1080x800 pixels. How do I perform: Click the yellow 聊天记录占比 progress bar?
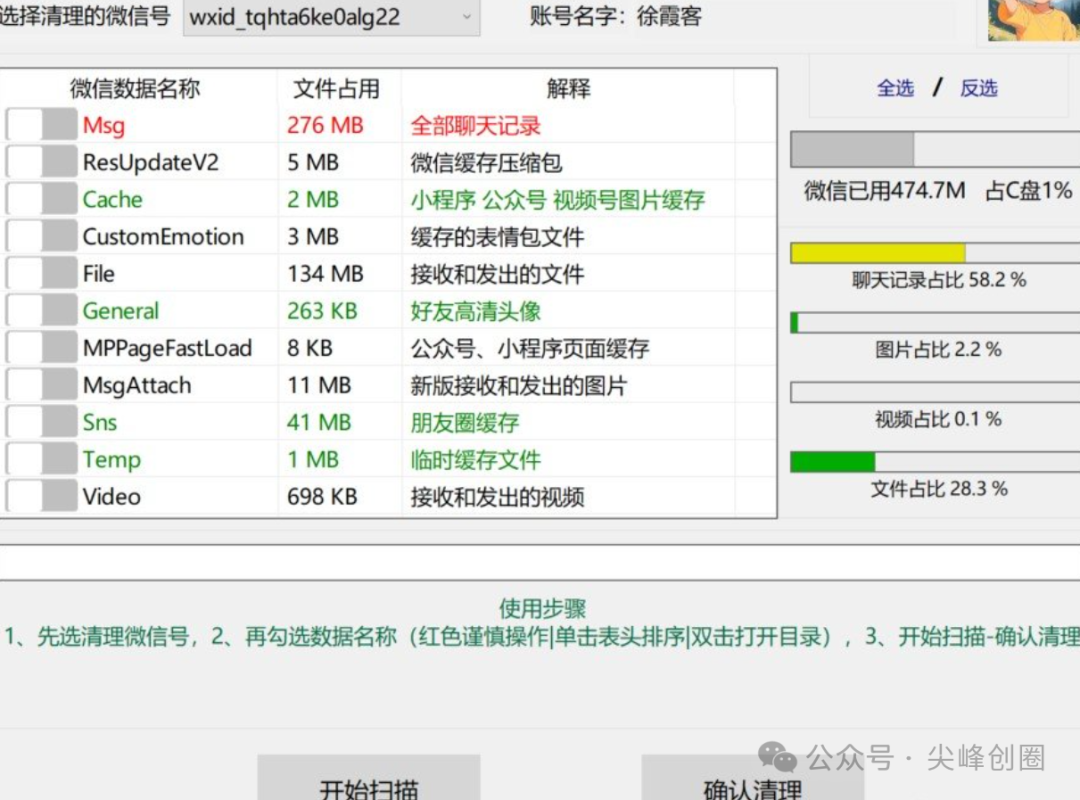935,253
